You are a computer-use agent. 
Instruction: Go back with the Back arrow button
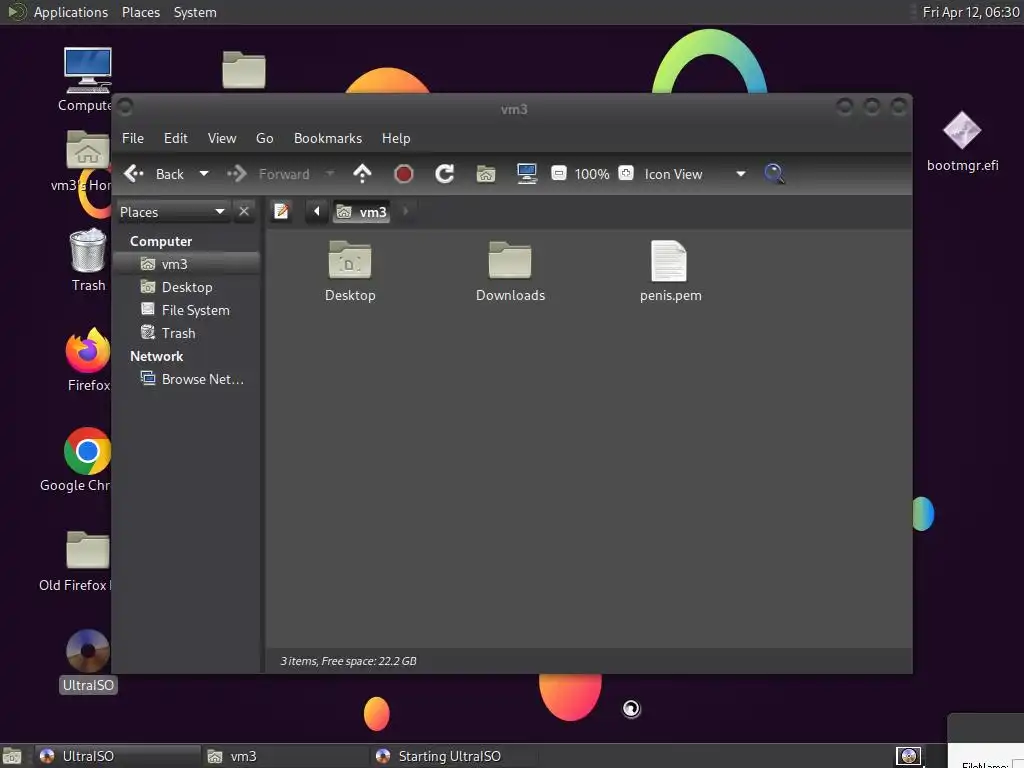point(154,174)
